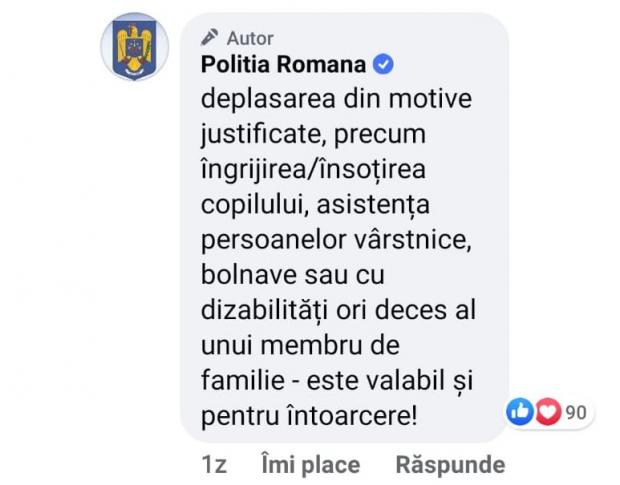Click Răspunde to reply to comment
The width and height of the screenshot is (620, 485).
[x=450, y=465]
